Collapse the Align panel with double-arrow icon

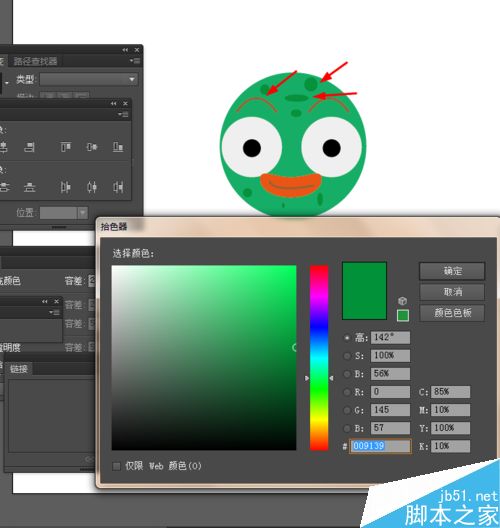[x=113, y=103]
